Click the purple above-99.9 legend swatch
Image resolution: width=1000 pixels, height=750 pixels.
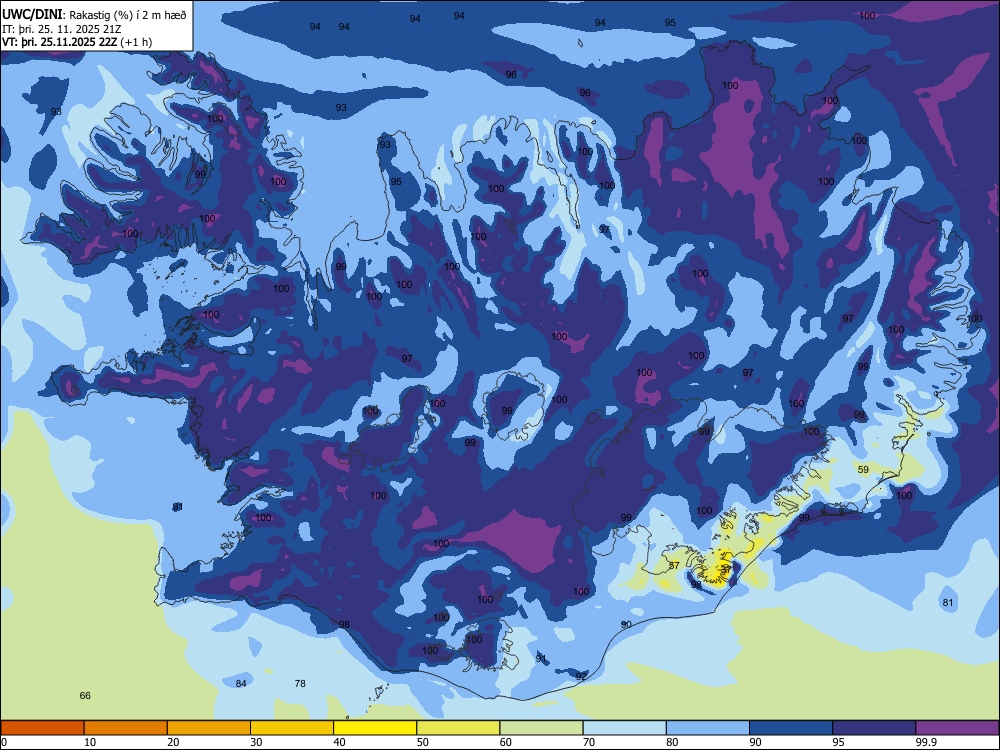click(x=957, y=728)
